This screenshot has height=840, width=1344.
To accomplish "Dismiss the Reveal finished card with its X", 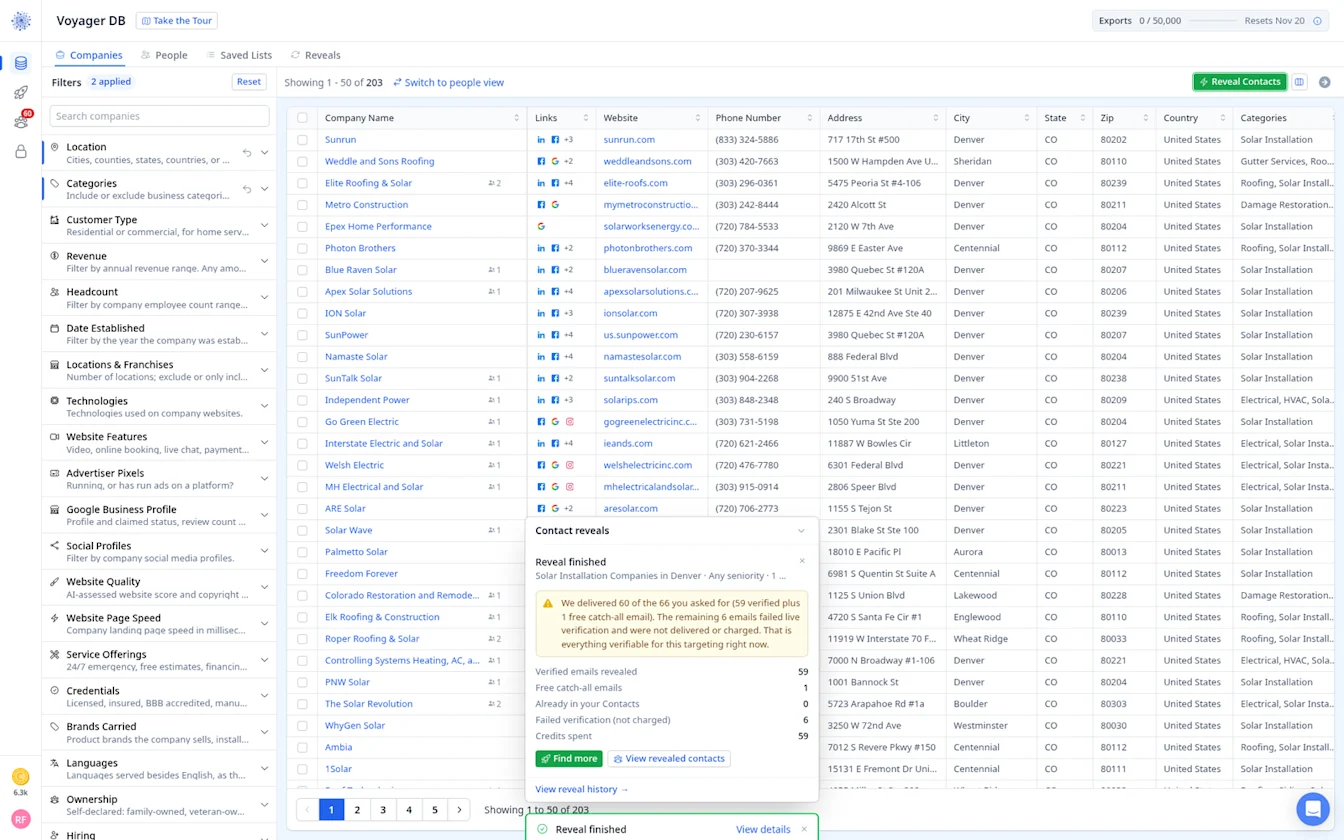I will click(802, 561).
